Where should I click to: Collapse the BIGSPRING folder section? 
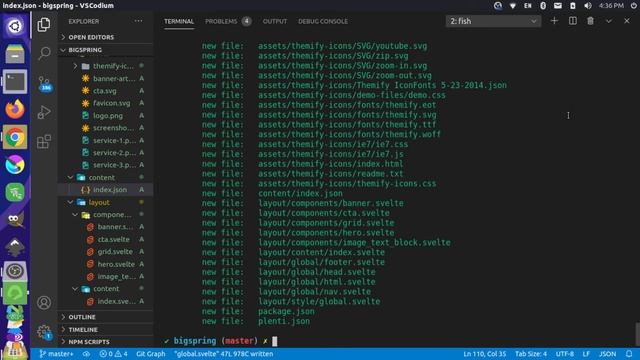click(x=106, y=50)
